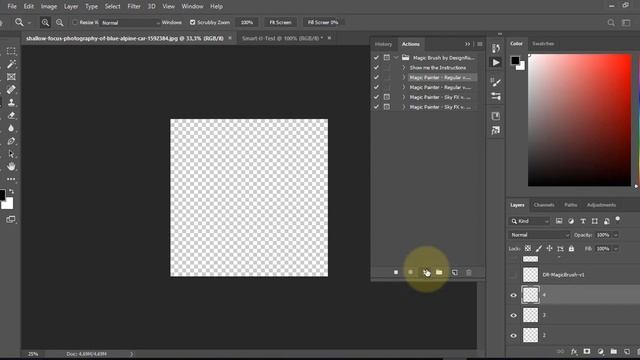Toggle Resize Windows checkbox in options bar
This screenshot has width=640, height=360.
pos(75,22)
